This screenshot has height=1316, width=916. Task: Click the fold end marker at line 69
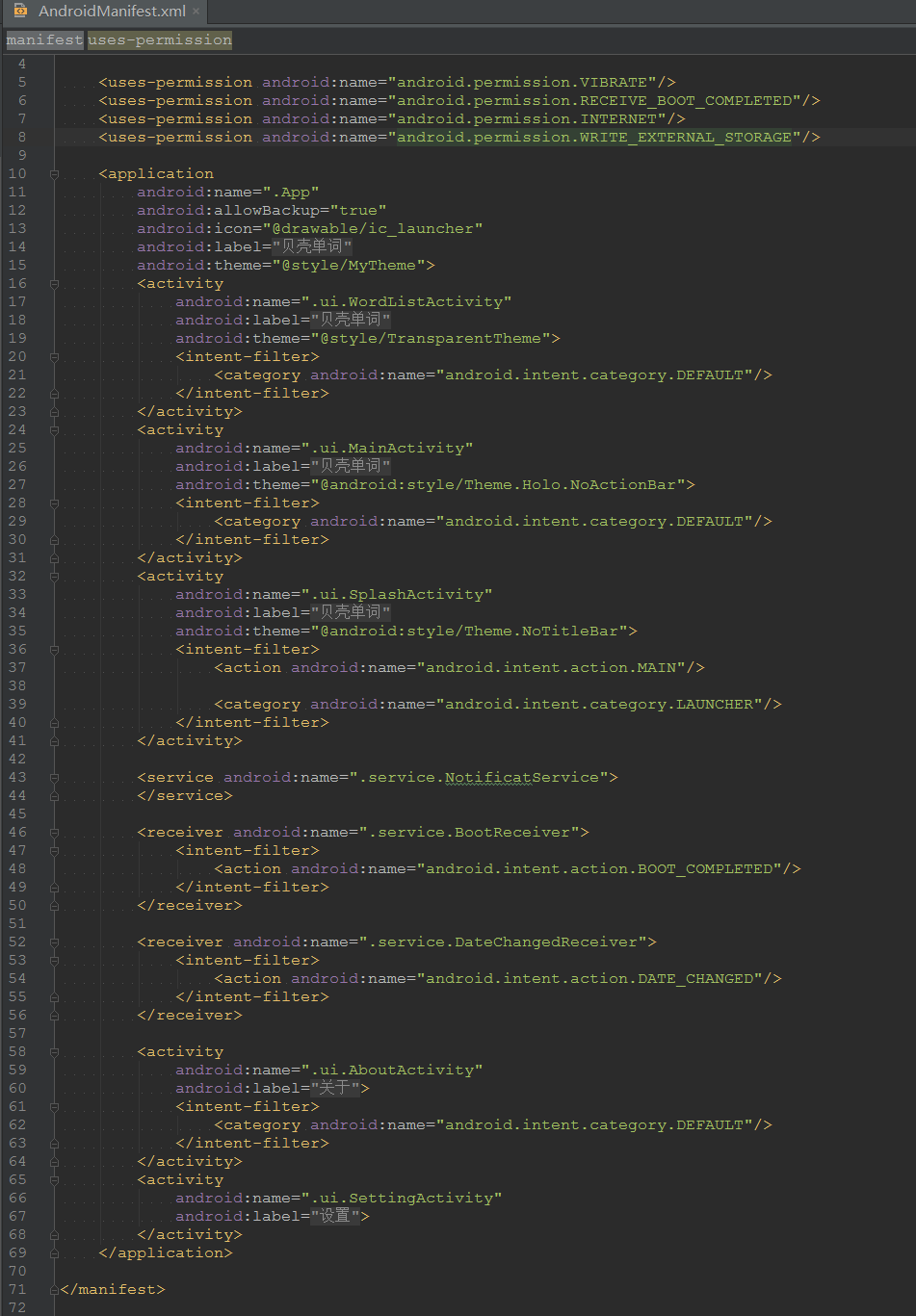click(54, 1253)
